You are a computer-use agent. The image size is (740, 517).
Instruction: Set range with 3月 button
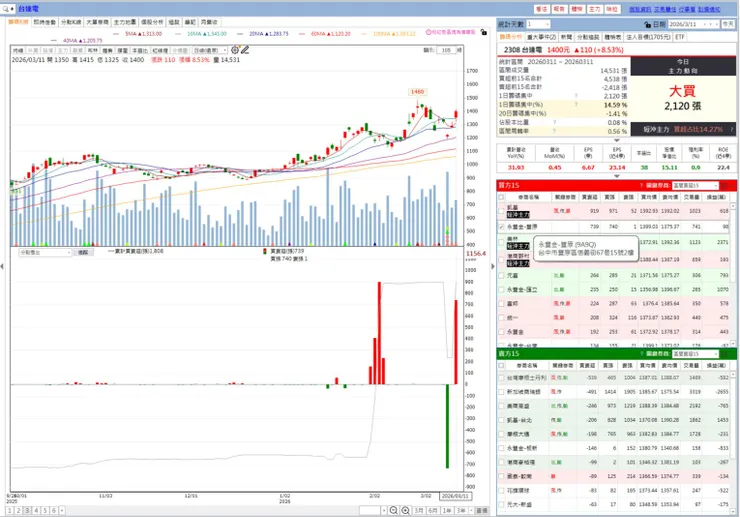click(419, 510)
